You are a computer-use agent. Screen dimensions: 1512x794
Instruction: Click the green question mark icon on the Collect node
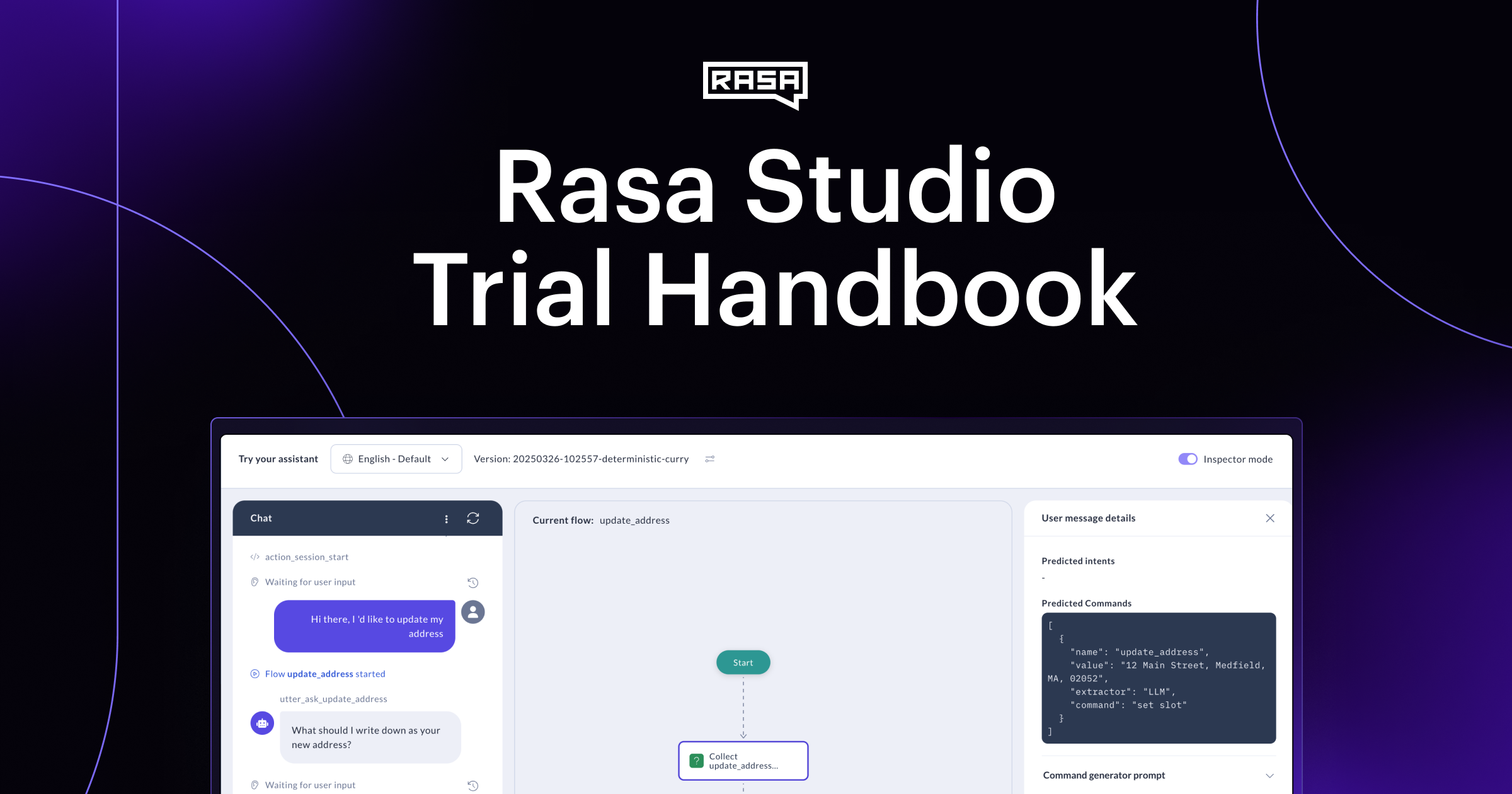(696, 761)
